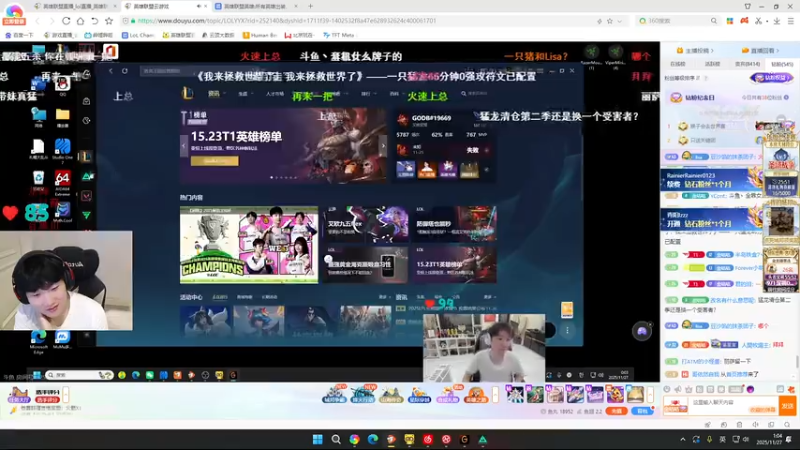Click the Douyu URL address bar
Screen dimensions: 800x450
click(x=357, y=21)
